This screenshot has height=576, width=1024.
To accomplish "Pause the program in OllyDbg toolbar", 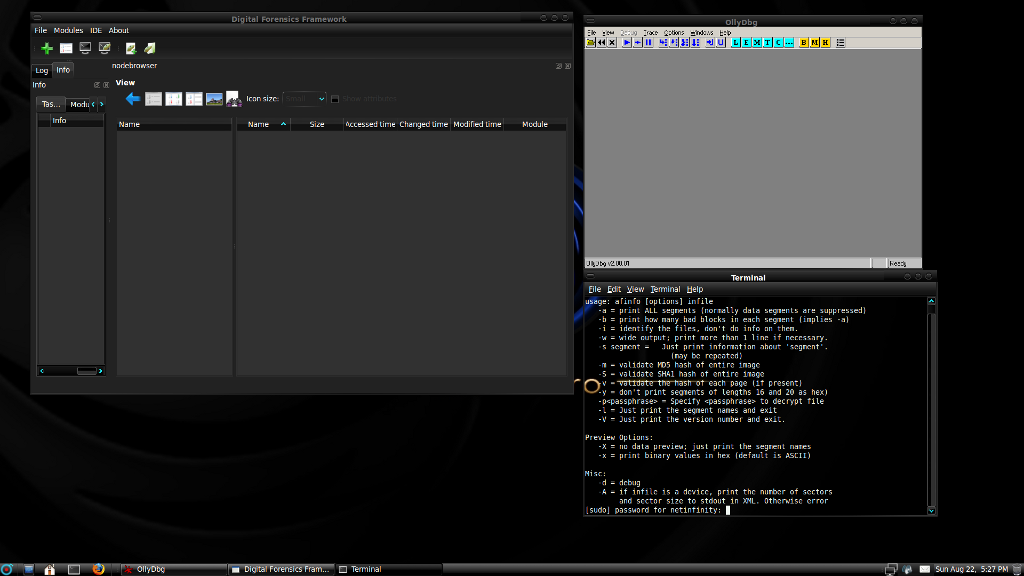I will (x=648, y=42).
